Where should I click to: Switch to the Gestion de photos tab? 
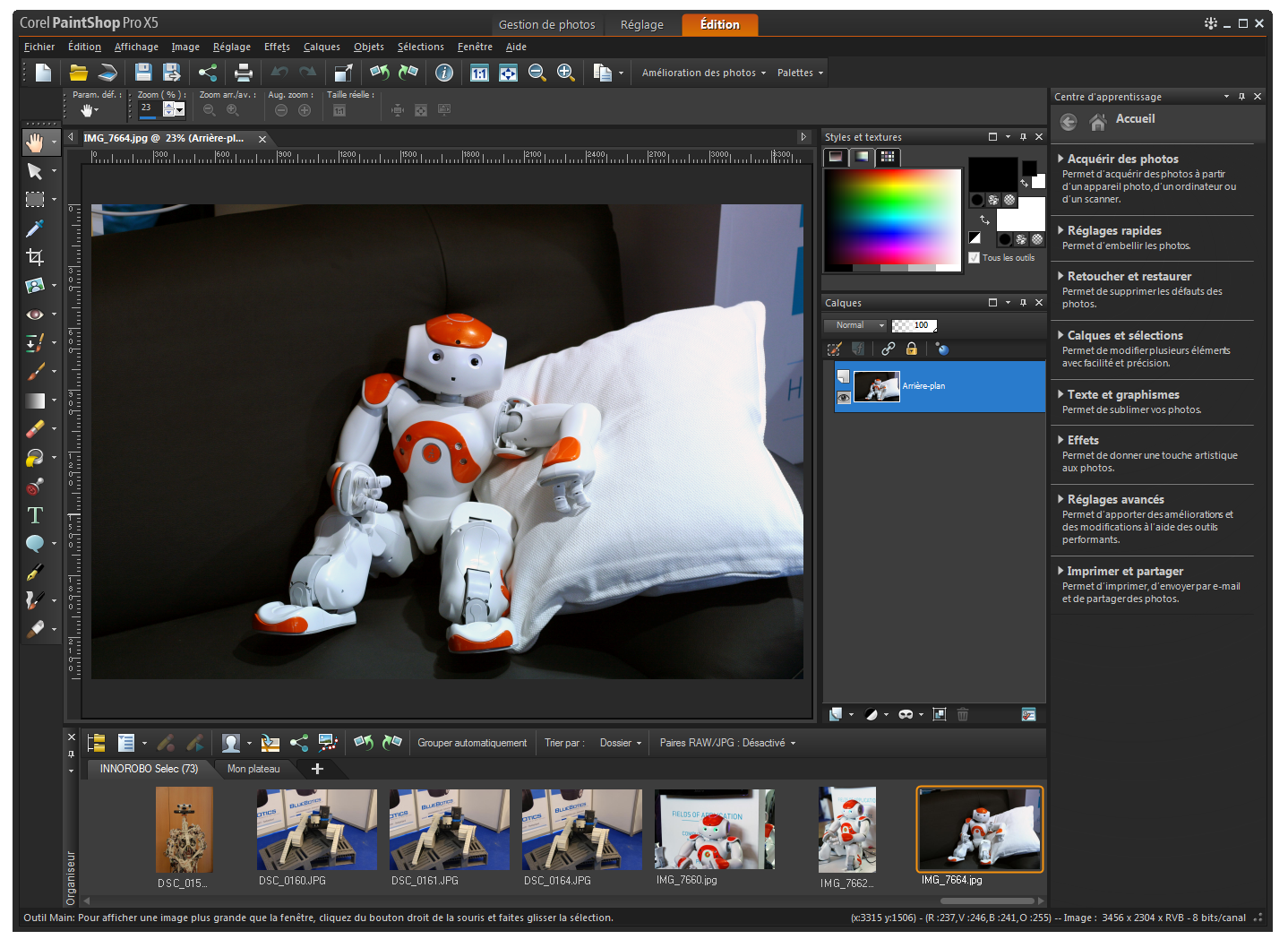548,25
